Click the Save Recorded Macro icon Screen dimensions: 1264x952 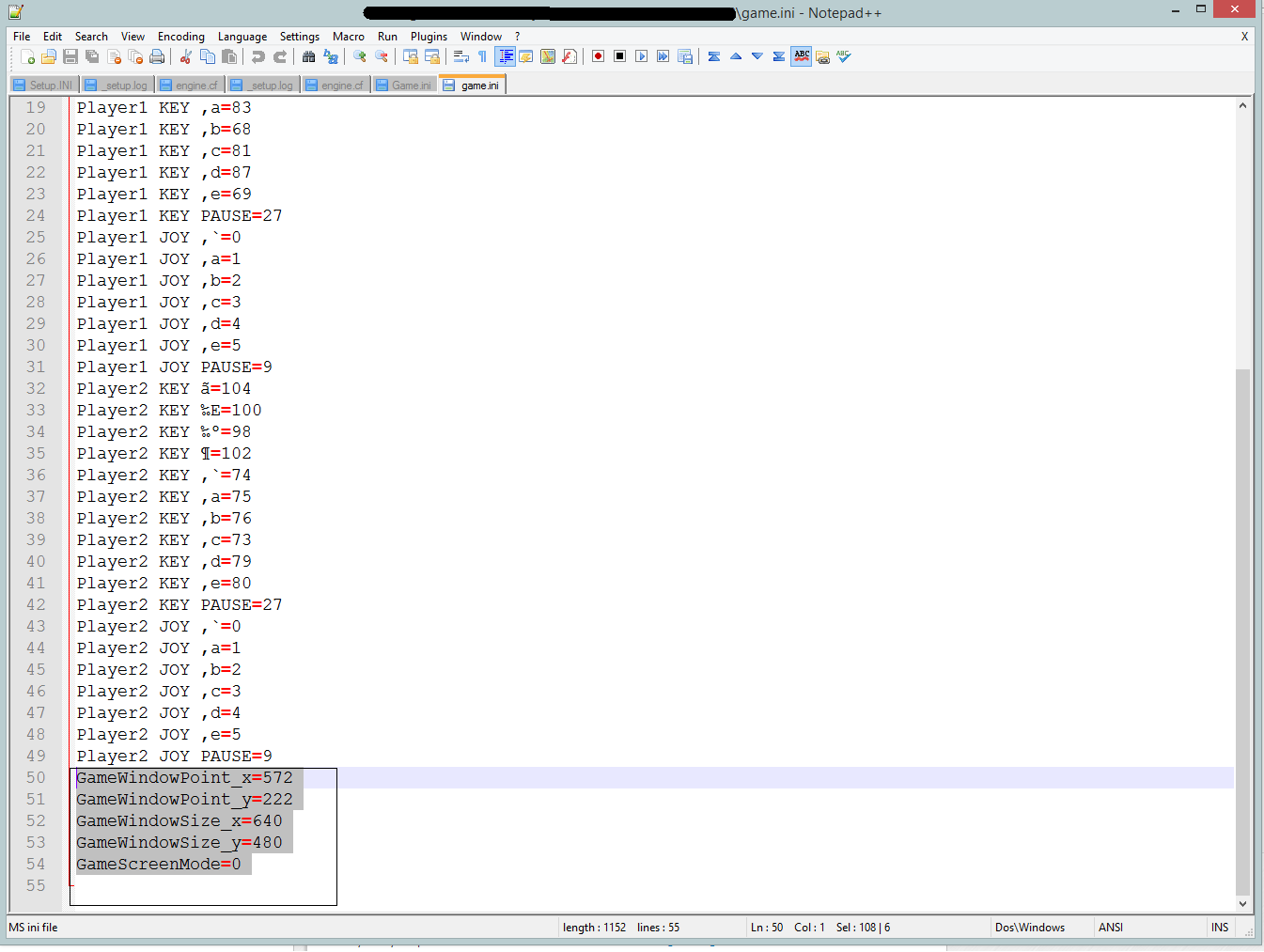[685, 56]
